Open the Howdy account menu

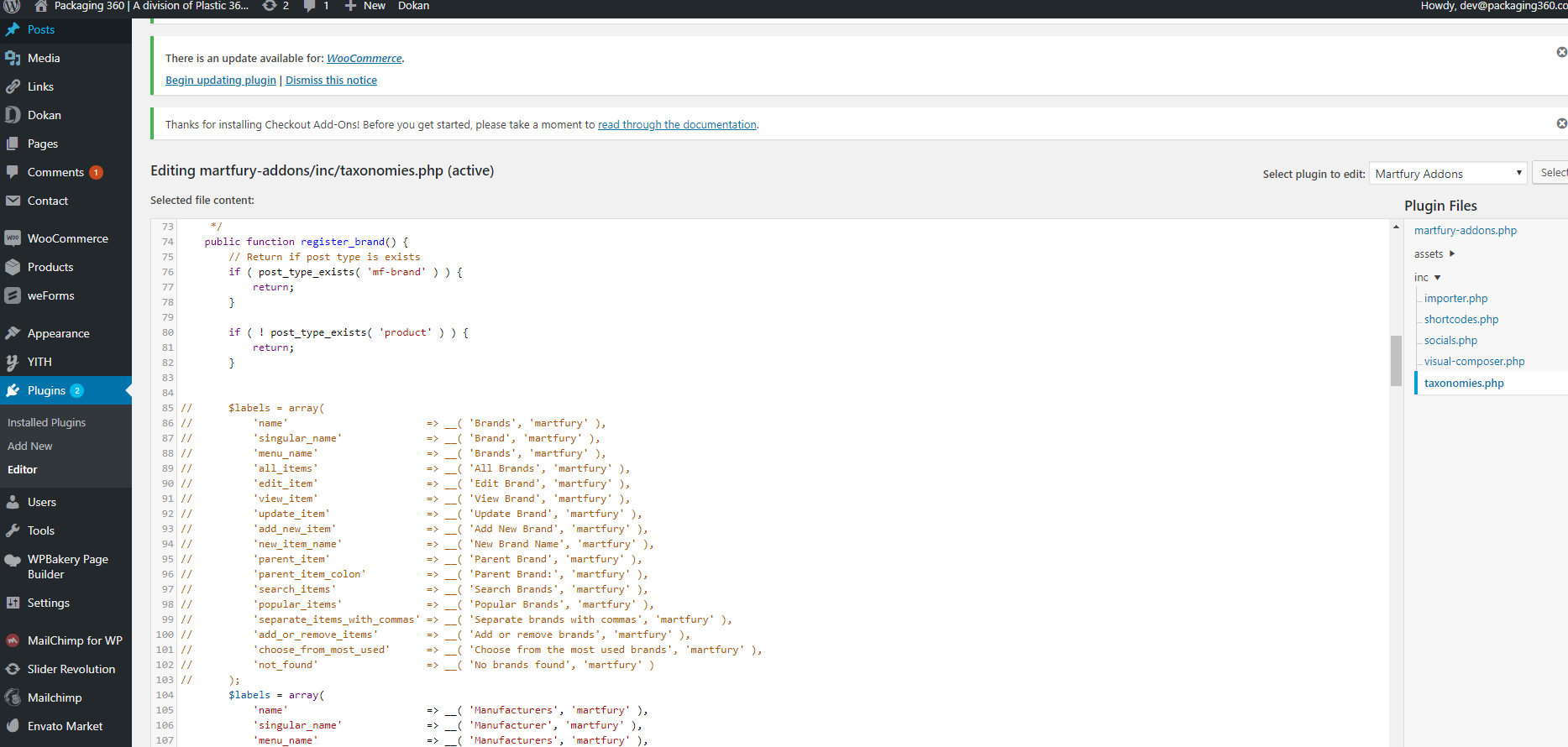tap(1494, 6)
